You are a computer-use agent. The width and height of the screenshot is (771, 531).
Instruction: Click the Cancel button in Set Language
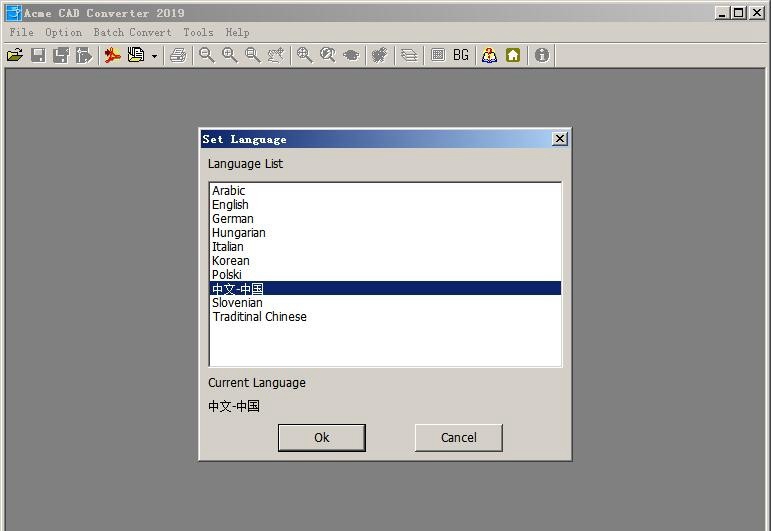click(x=458, y=438)
